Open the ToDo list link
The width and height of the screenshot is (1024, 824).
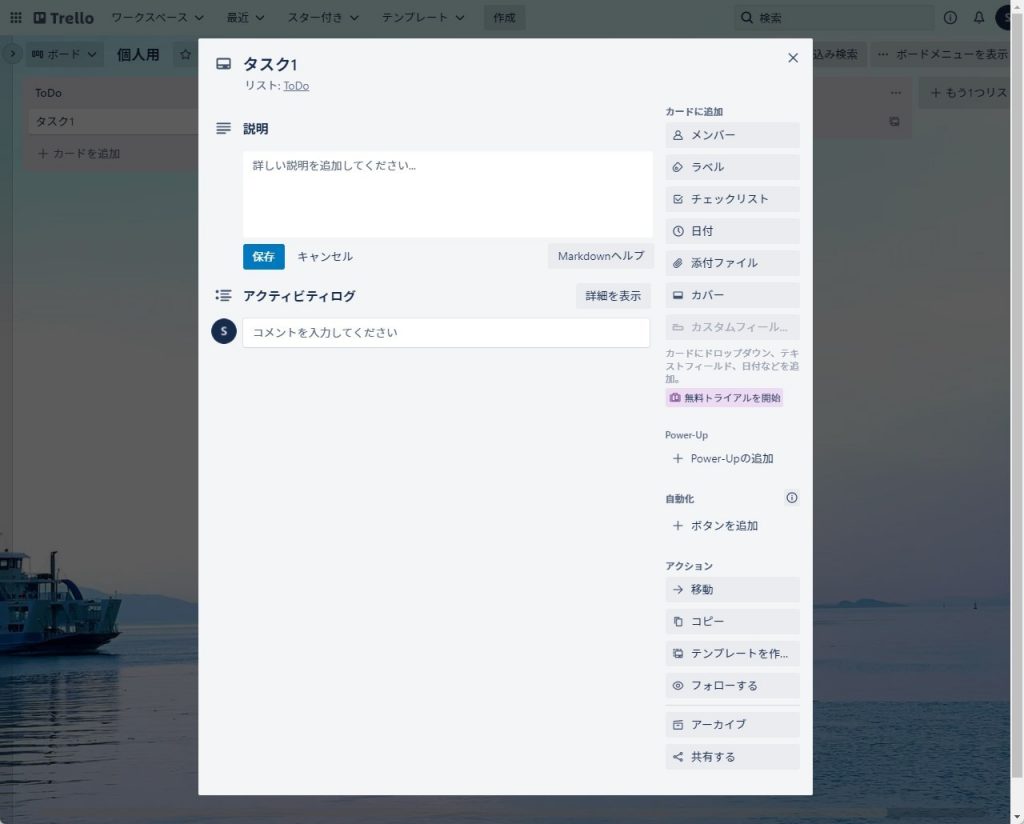tap(296, 86)
